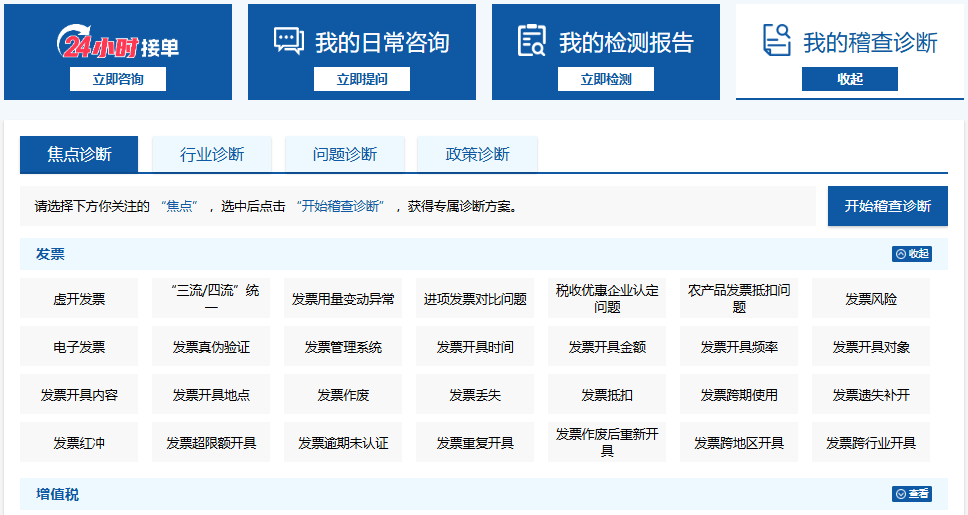
Task: Choose the 发票红冲 focus option
Action: click(79, 443)
